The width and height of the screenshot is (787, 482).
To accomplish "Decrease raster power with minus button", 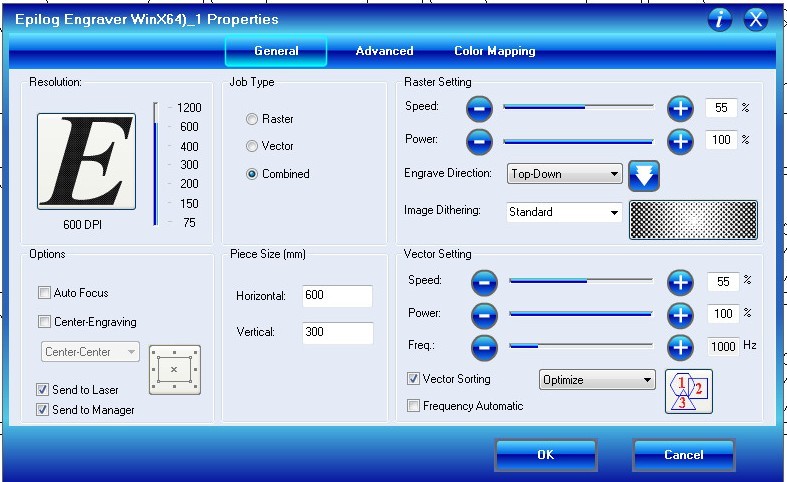I will (x=479, y=142).
